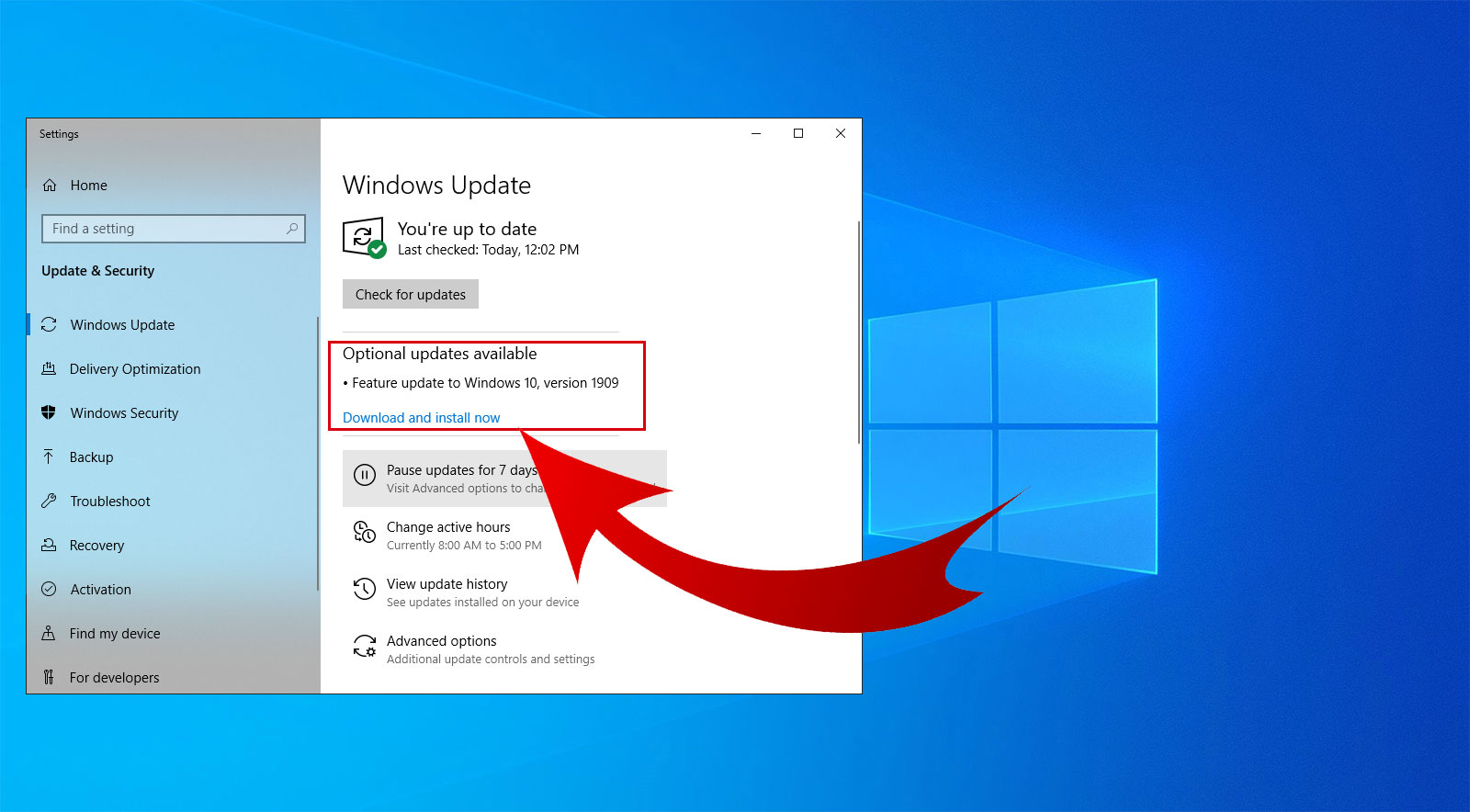The height and width of the screenshot is (812, 1470).
Task: Click the Home icon in the sidebar
Action: tap(50, 186)
